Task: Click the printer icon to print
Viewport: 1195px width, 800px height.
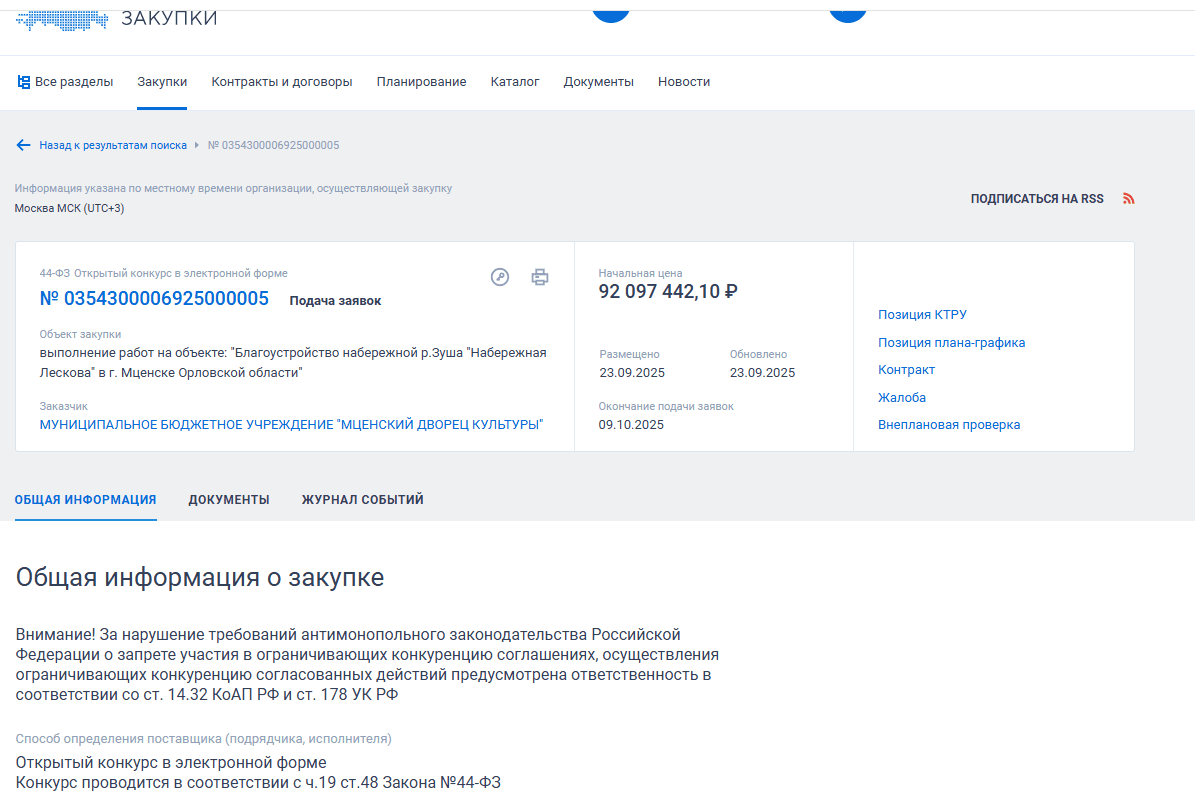Action: tap(540, 277)
